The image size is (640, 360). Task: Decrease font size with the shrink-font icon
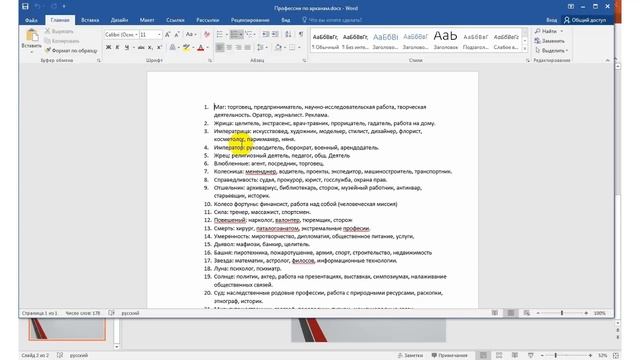(x=177, y=35)
